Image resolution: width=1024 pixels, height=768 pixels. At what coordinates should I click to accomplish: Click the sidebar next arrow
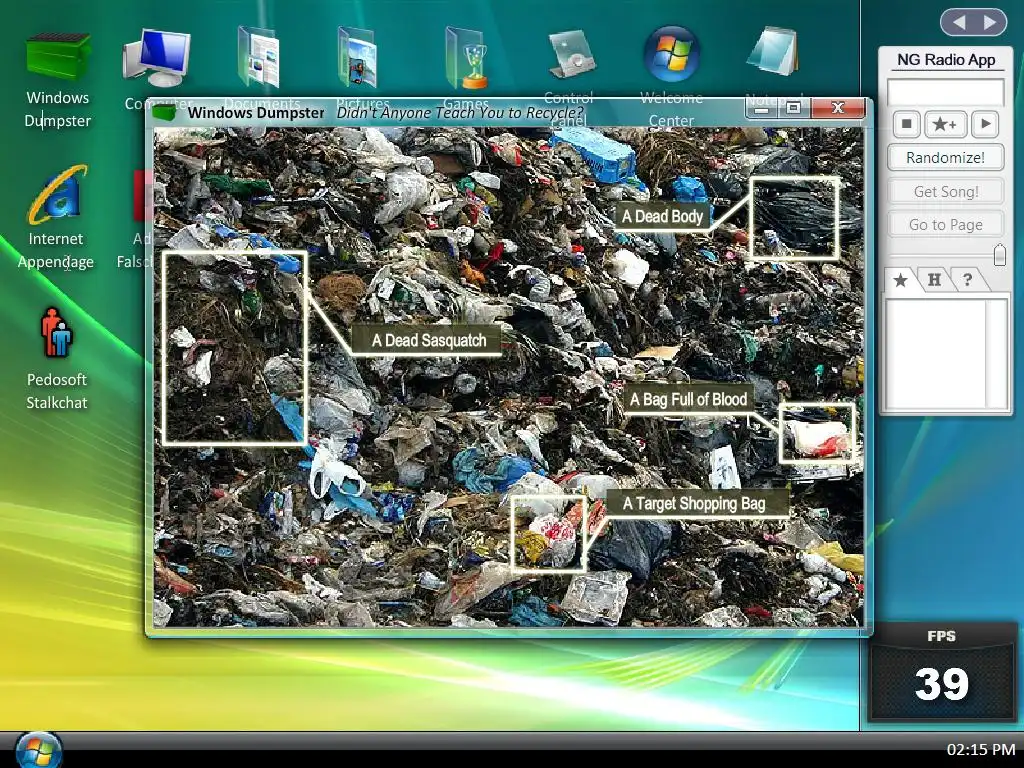(990, 22)
